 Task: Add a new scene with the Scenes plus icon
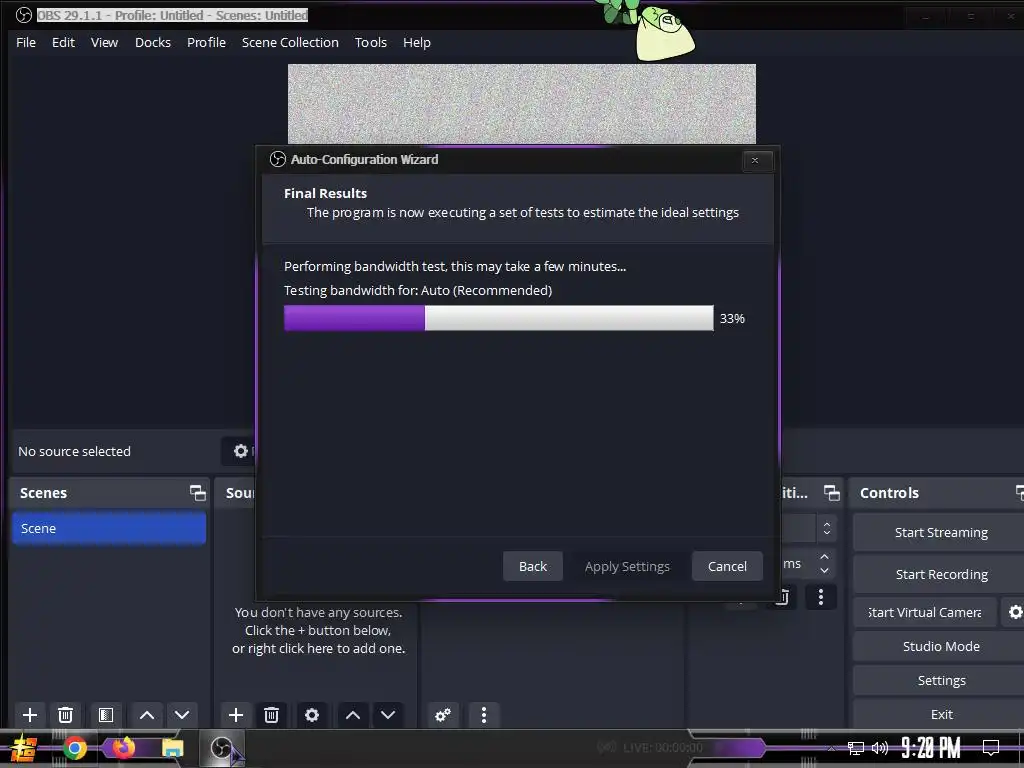point(29,715)
